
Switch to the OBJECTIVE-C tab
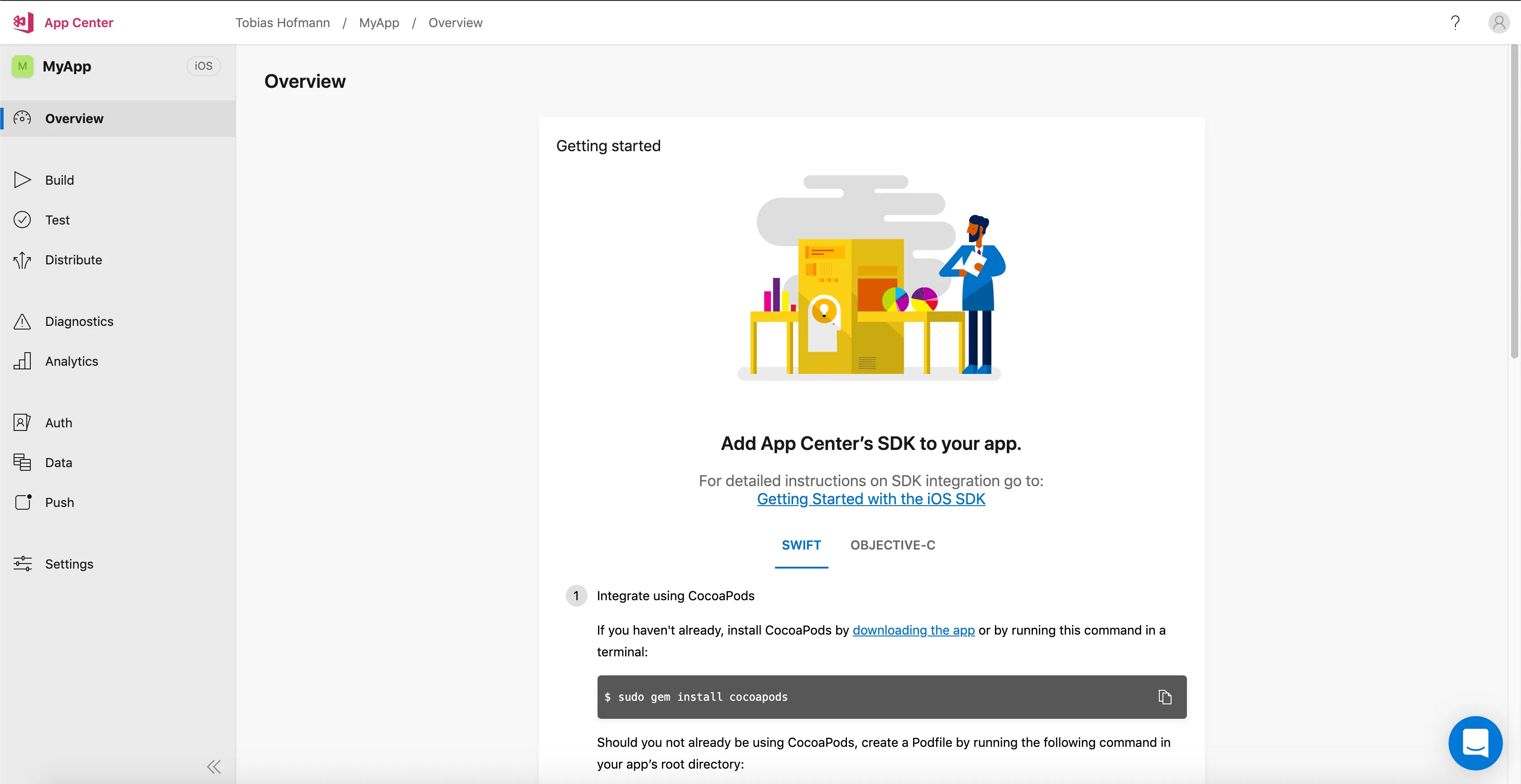892,545
